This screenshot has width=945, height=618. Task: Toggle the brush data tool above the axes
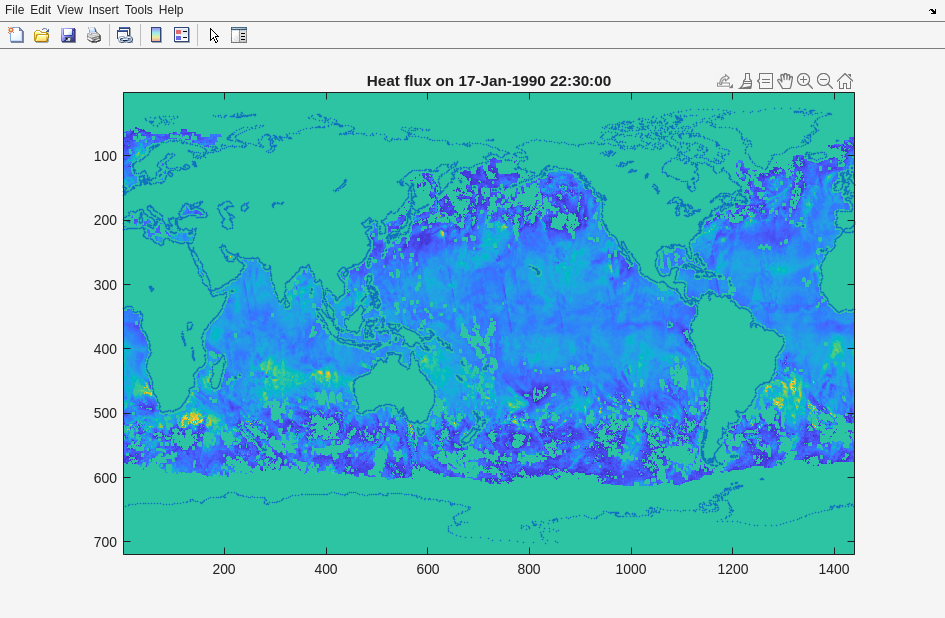745,81
